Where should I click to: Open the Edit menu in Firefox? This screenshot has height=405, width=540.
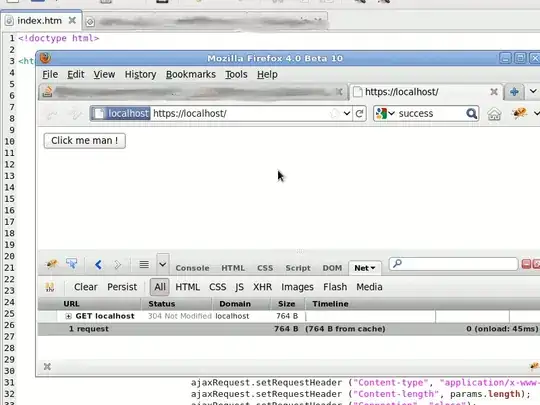75,74
